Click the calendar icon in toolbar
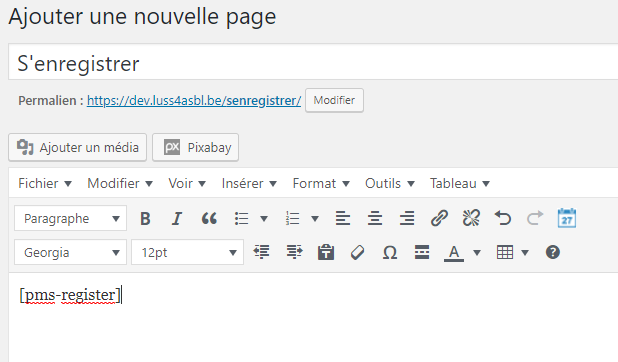This screenshot has height=362, width=618. pos(567,218)
